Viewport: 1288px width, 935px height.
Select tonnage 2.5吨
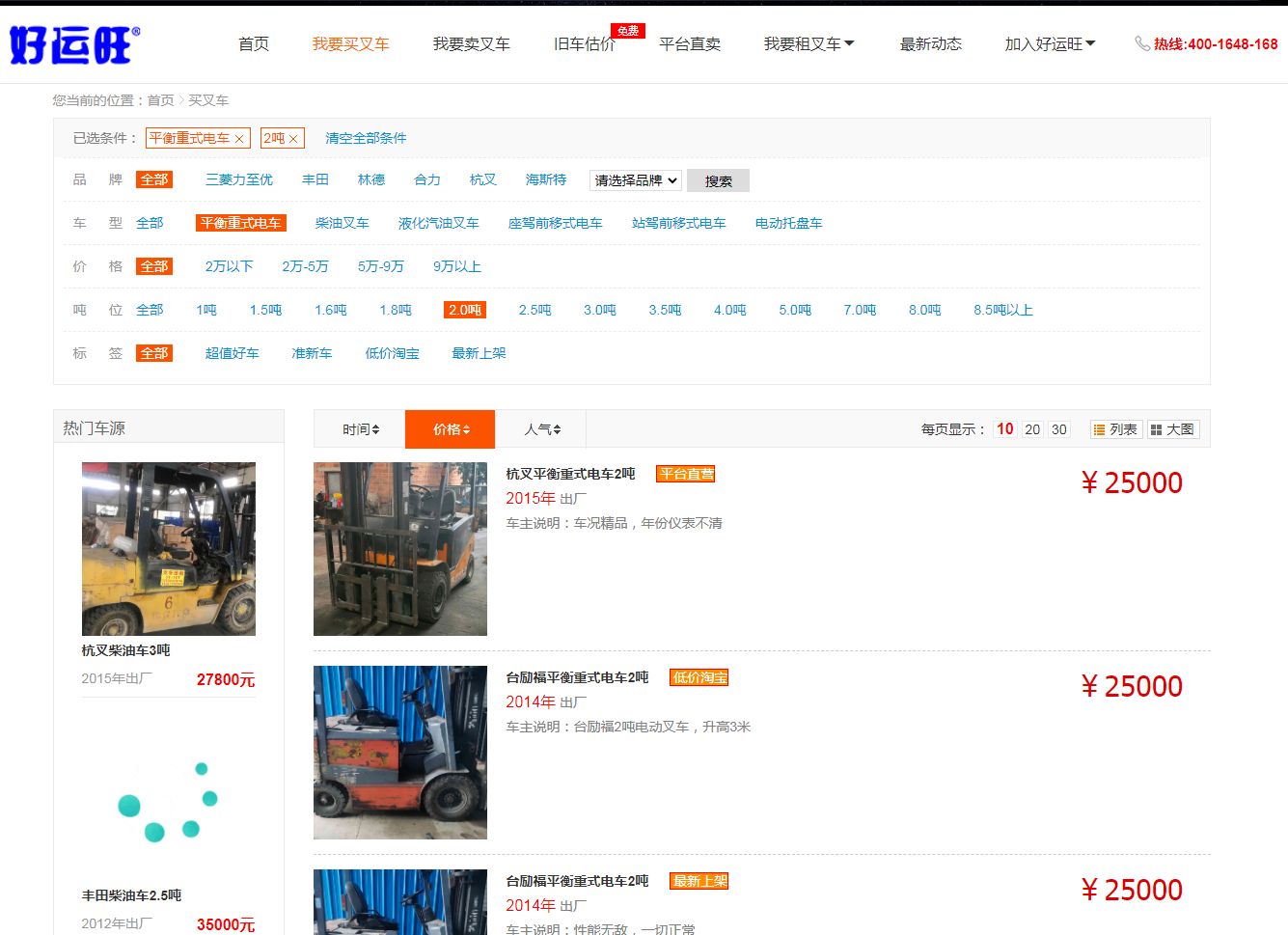tap(535, 310)
